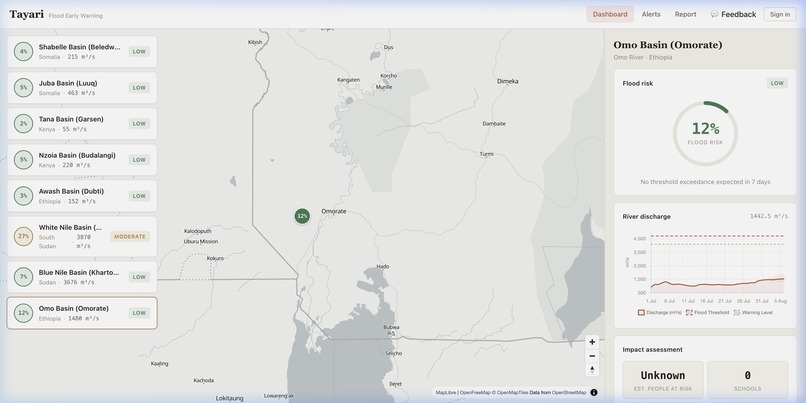Click the Unknown est. people at risk tile

pos(663,381)
